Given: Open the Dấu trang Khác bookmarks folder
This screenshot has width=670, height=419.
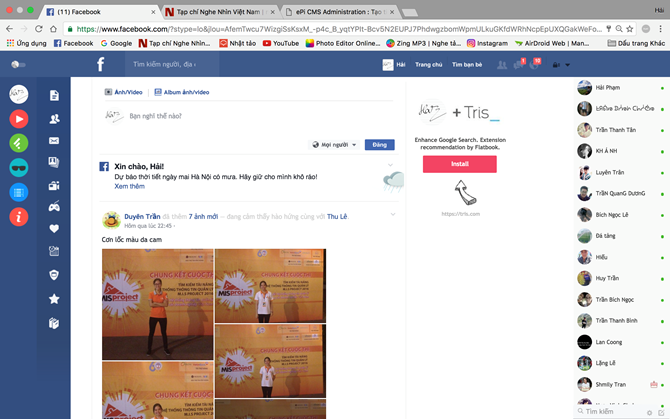Looking at the screenshot, I should pyautogui.click(x=636, y=43).
